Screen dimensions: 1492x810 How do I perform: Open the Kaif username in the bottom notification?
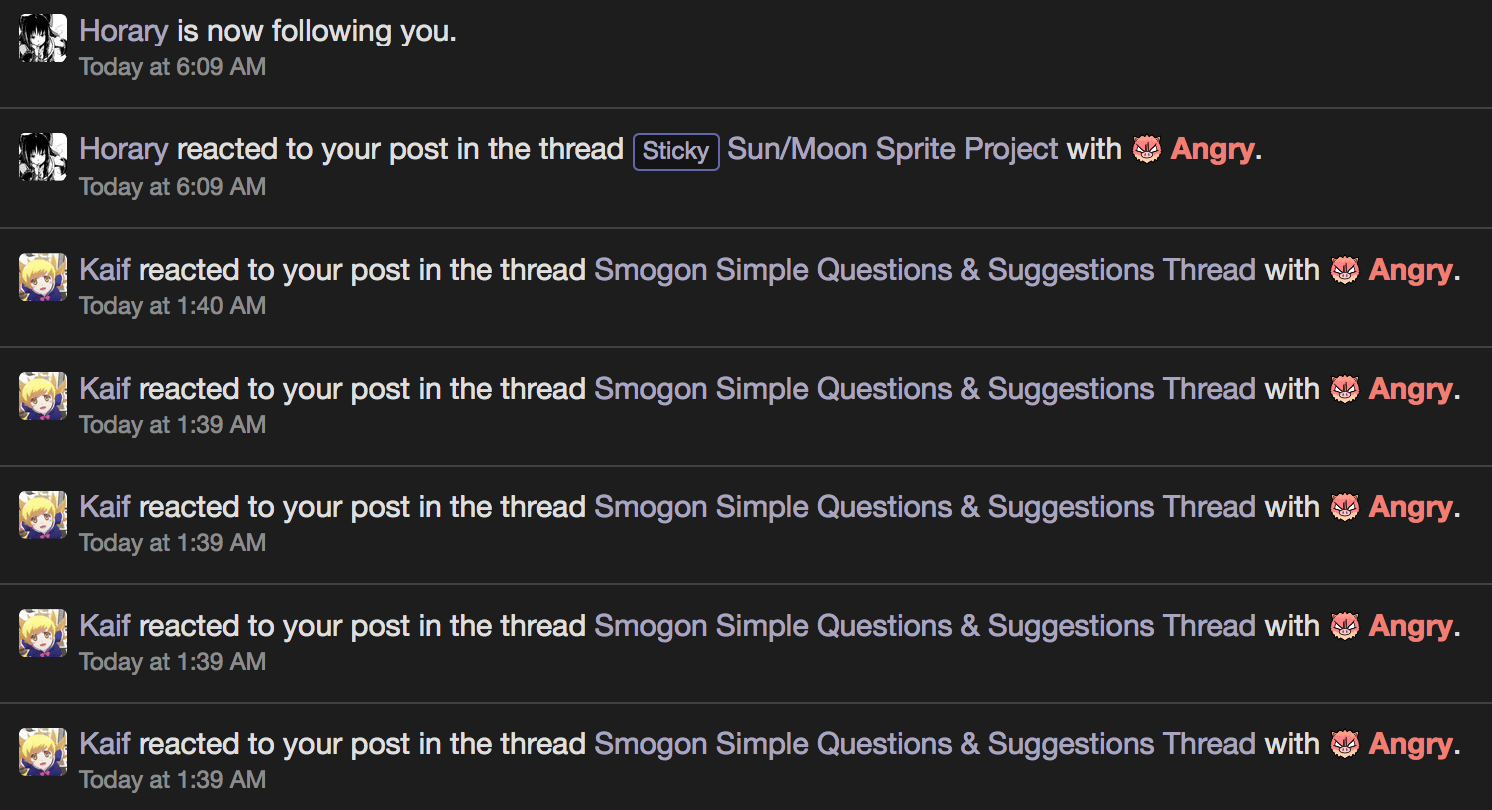pos(105,744)
